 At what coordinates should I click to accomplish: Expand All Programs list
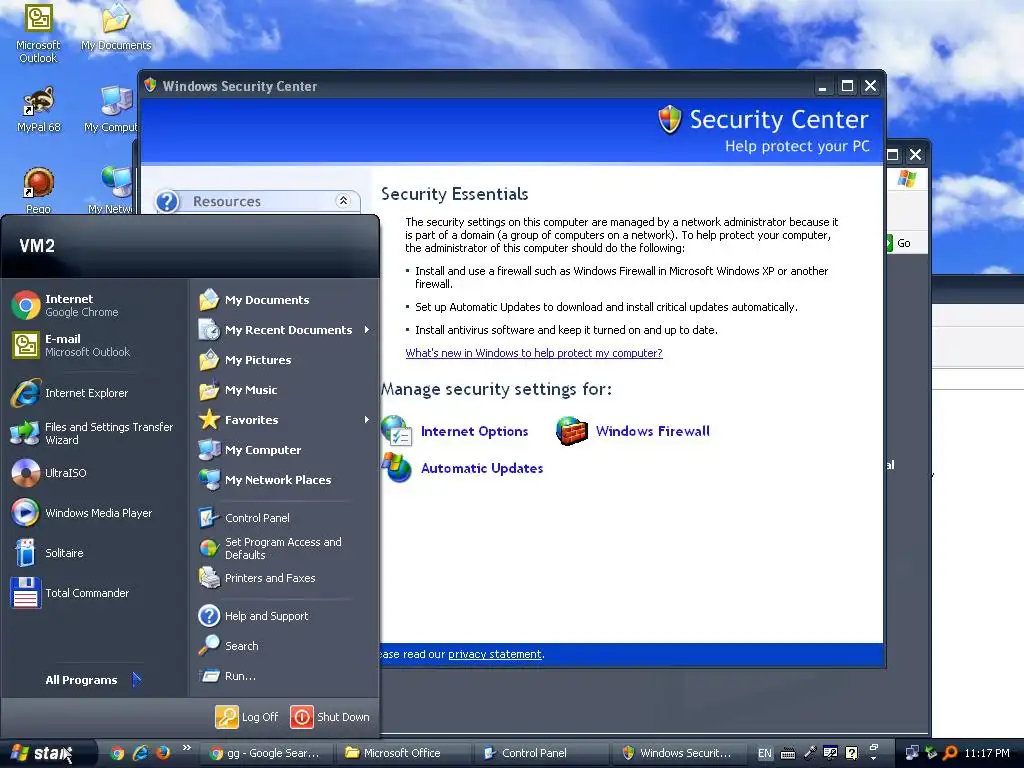tap(93, 680)
